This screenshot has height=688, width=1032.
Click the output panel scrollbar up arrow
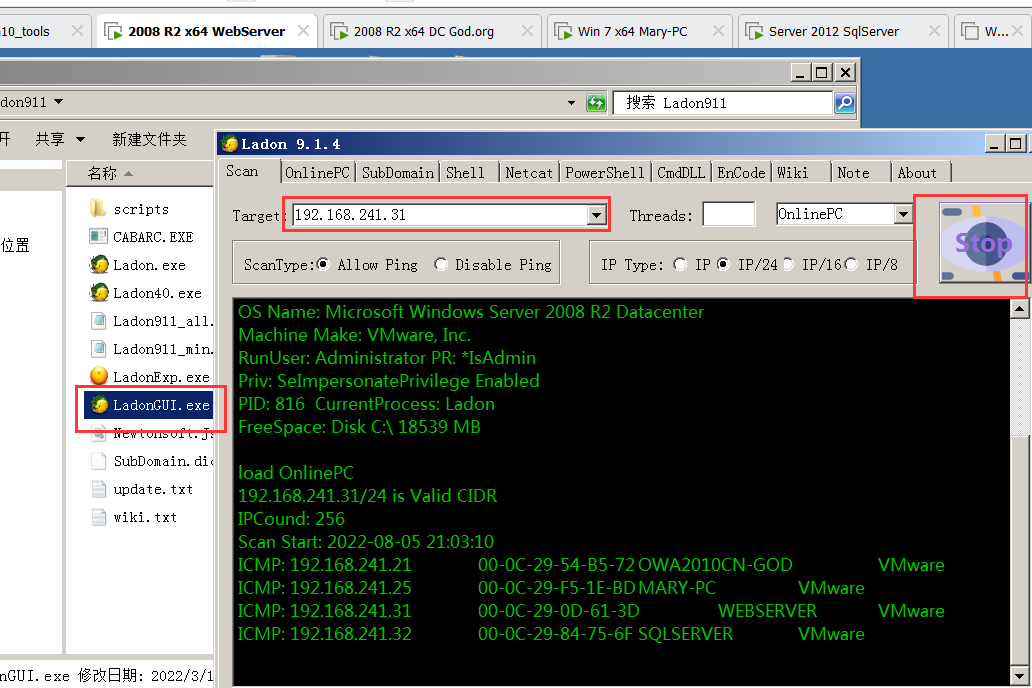(x=1020, y=309)
